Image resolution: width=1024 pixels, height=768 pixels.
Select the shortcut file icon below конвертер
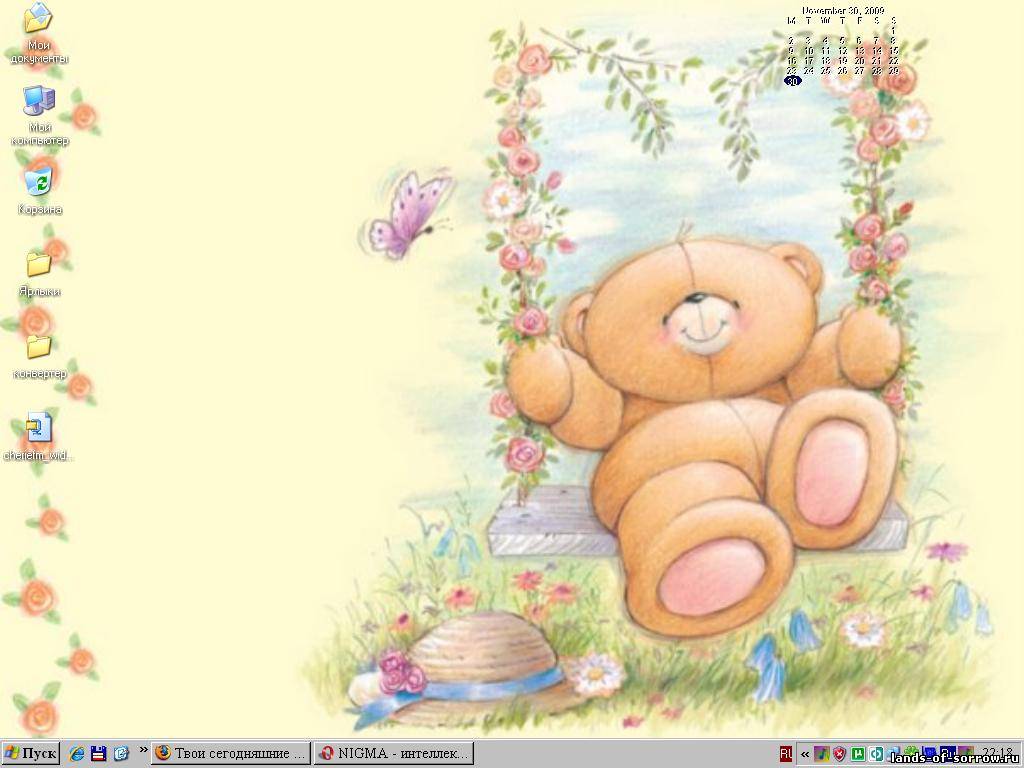coord(39,437)
